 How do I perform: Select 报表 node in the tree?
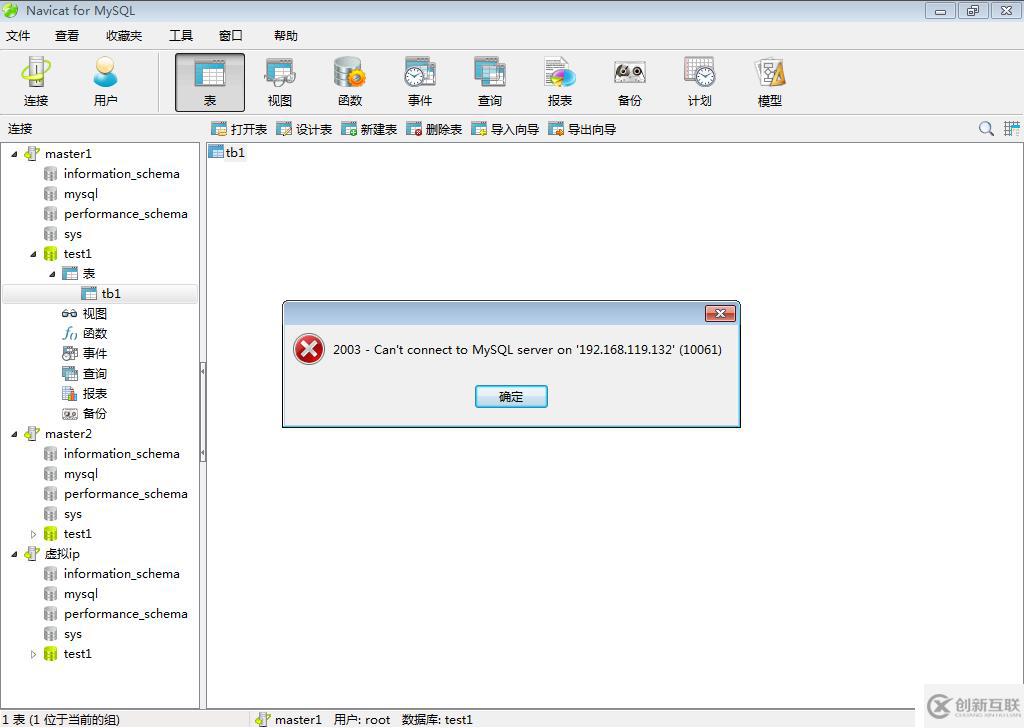pos(95,394)
